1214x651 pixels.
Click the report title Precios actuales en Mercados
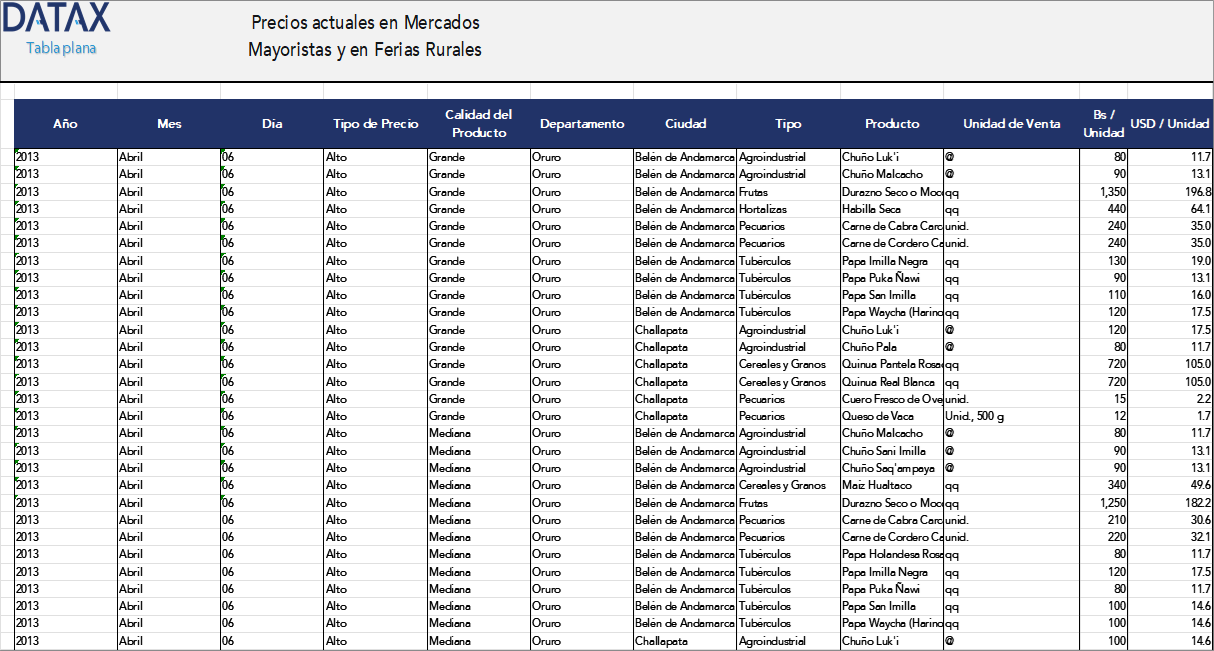(x=365, y=22)
